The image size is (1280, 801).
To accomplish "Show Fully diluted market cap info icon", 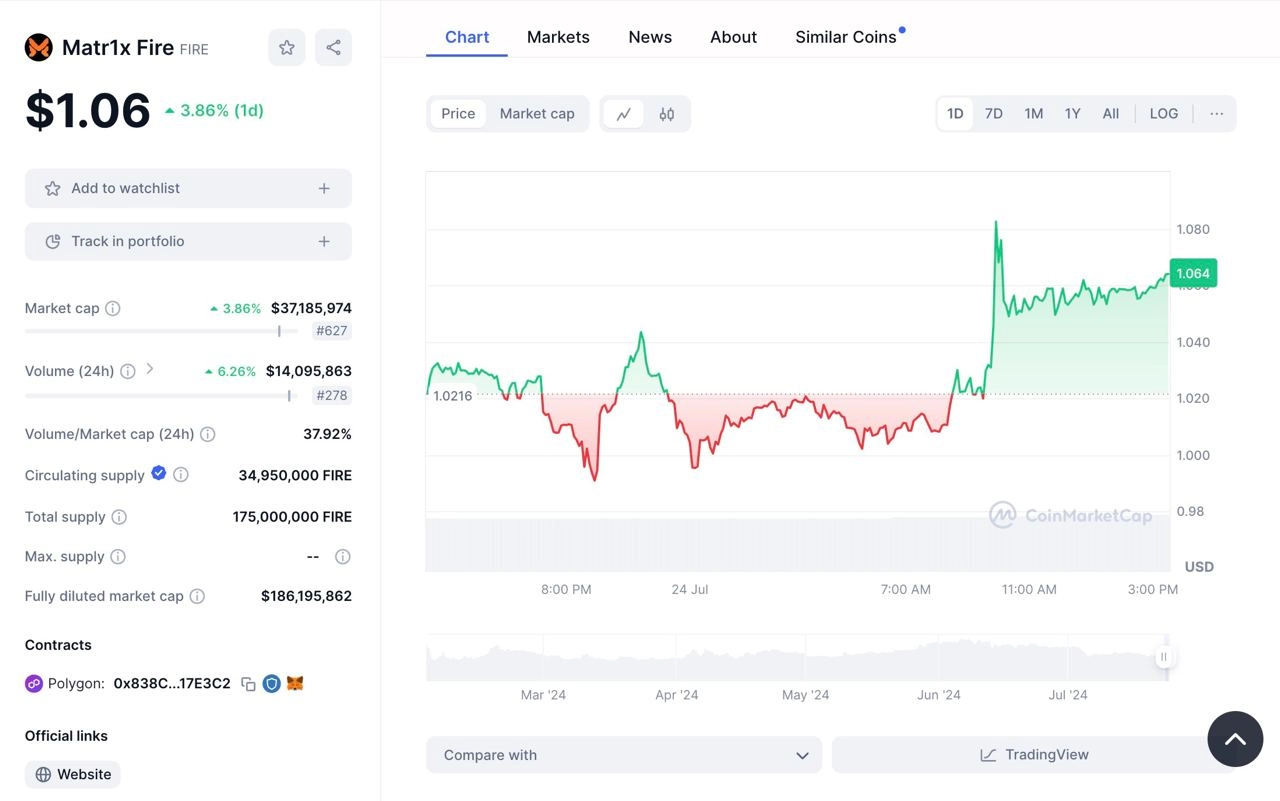I will click(198, 596).
